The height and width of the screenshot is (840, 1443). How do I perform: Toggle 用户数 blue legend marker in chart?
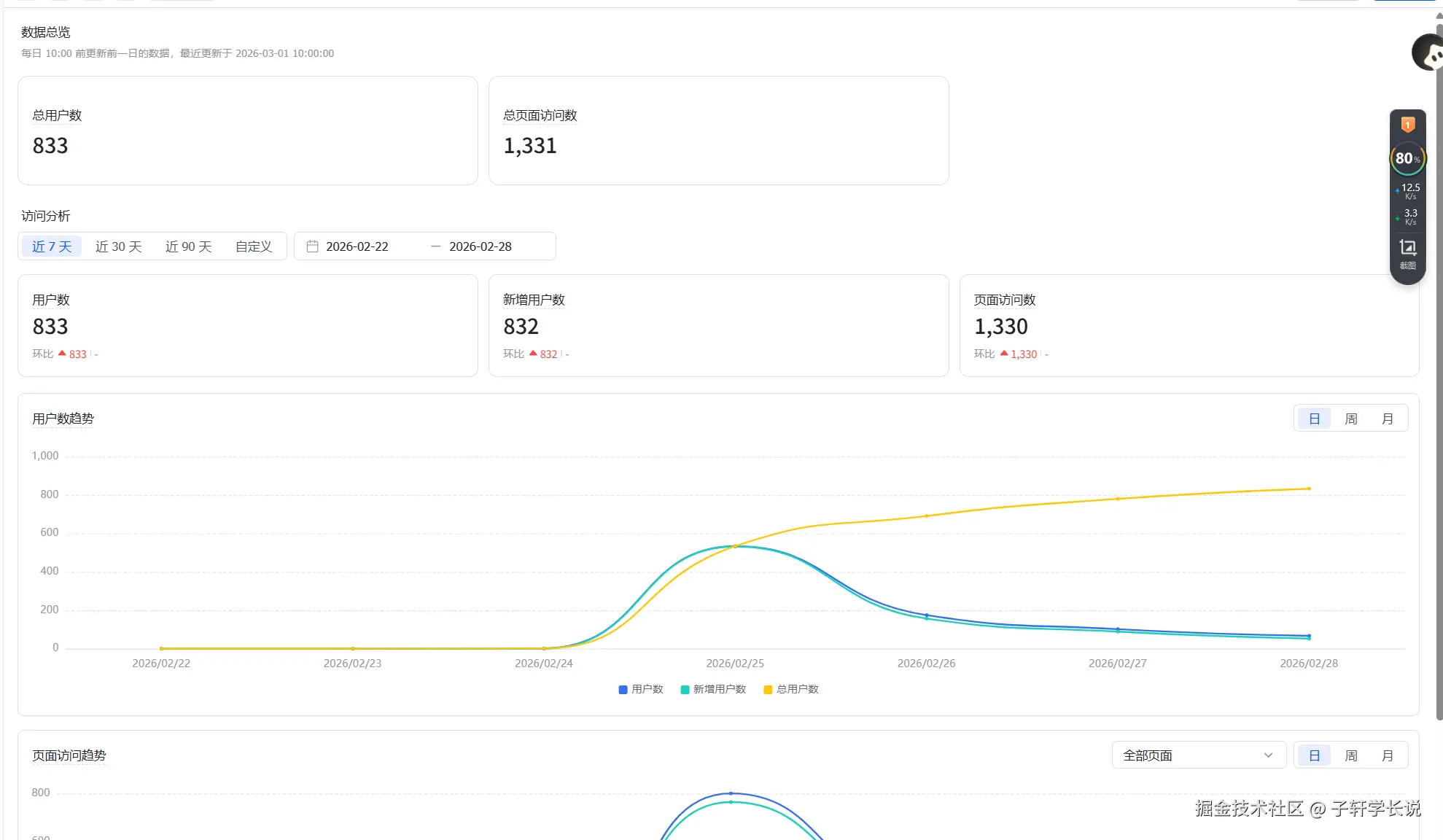(623, 689)
